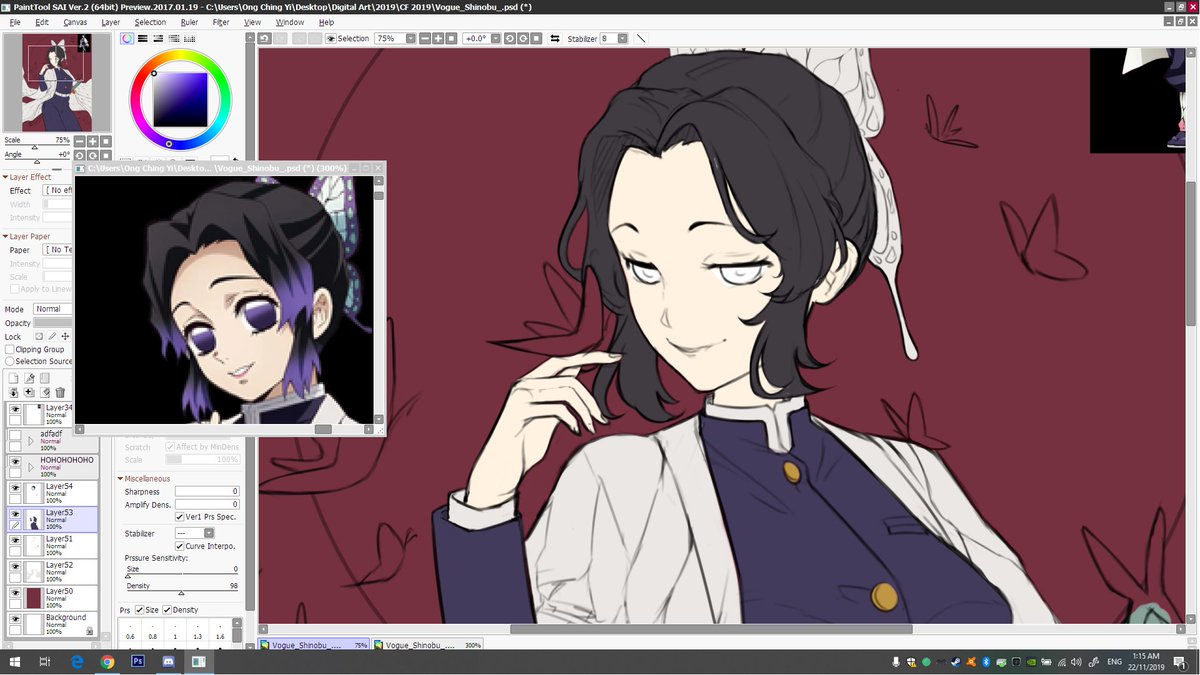Open Microsoft Edge from taskbar
This screenshot has height=675, width=1200.
click(x=77, y=662)
